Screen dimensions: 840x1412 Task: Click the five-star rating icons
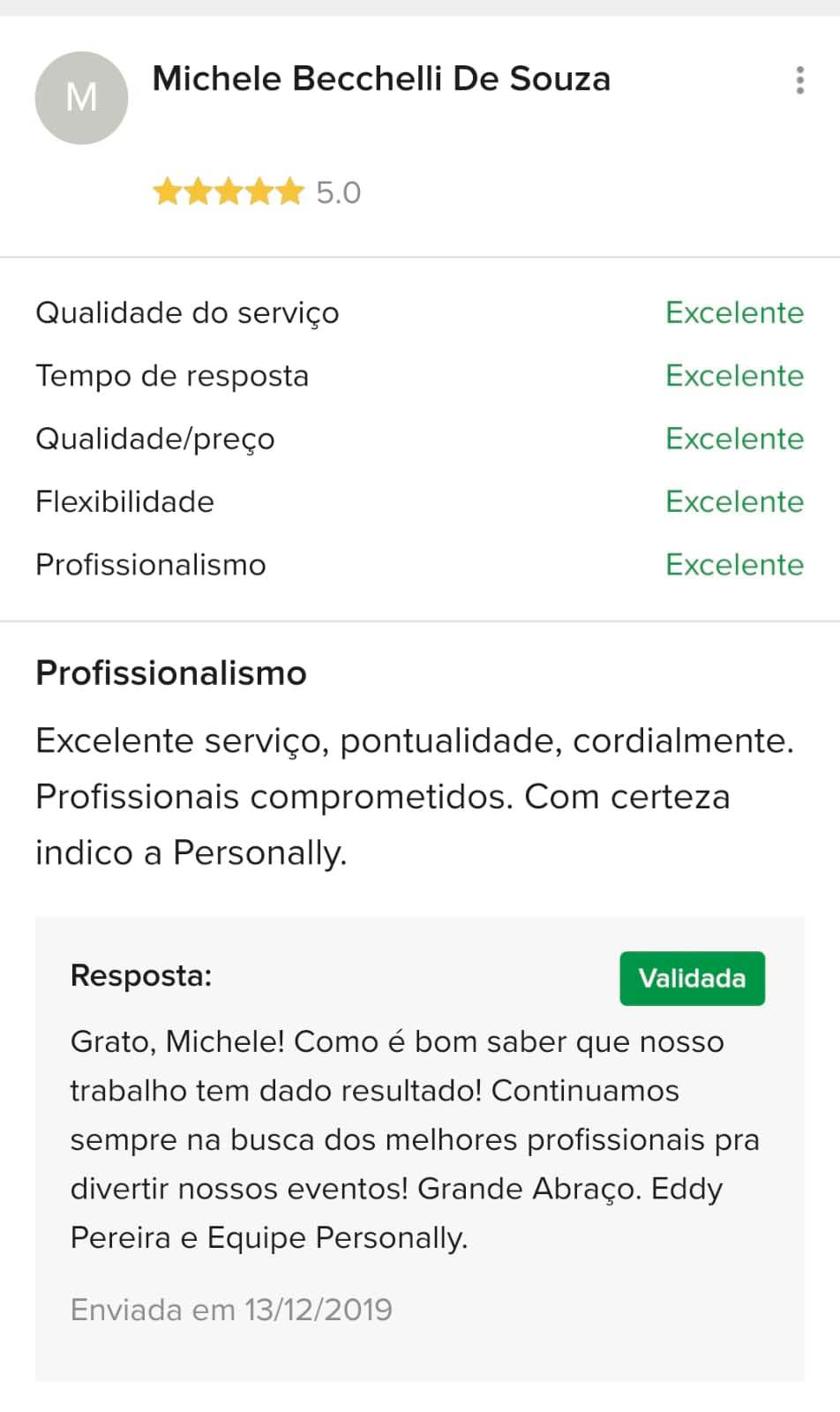228,192
